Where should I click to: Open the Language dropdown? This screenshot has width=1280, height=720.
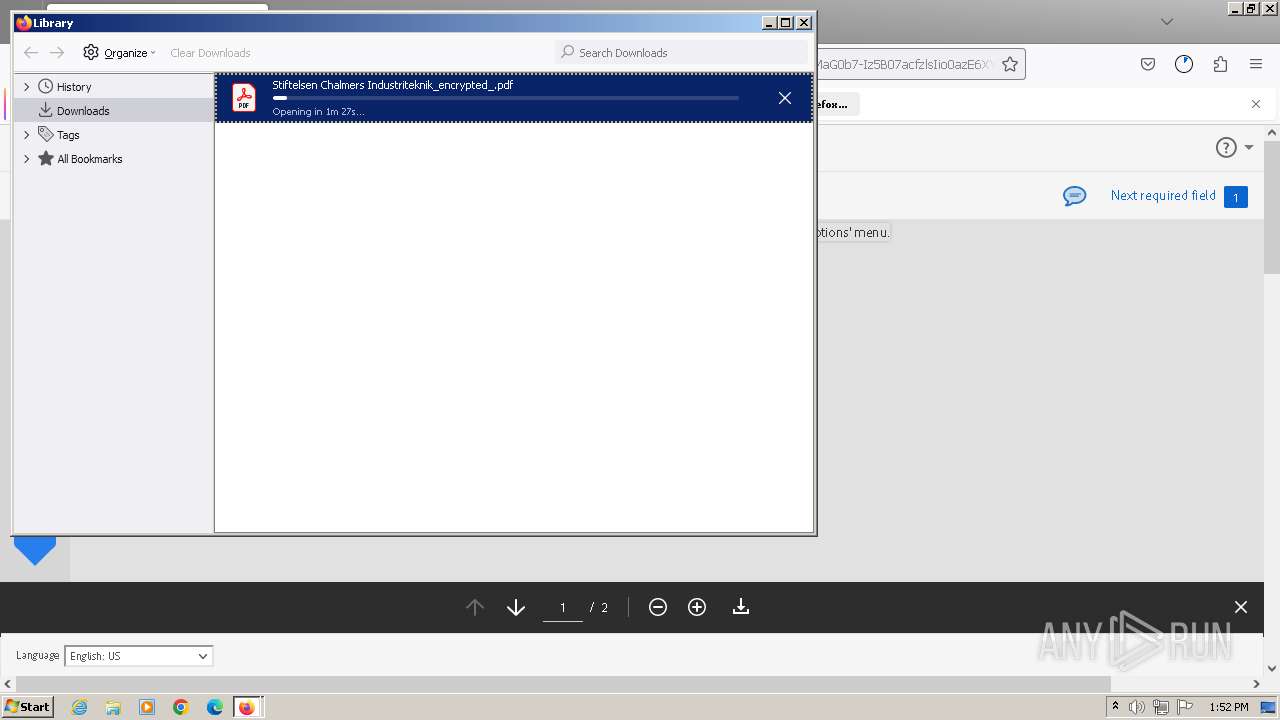(x=139, y=656)
